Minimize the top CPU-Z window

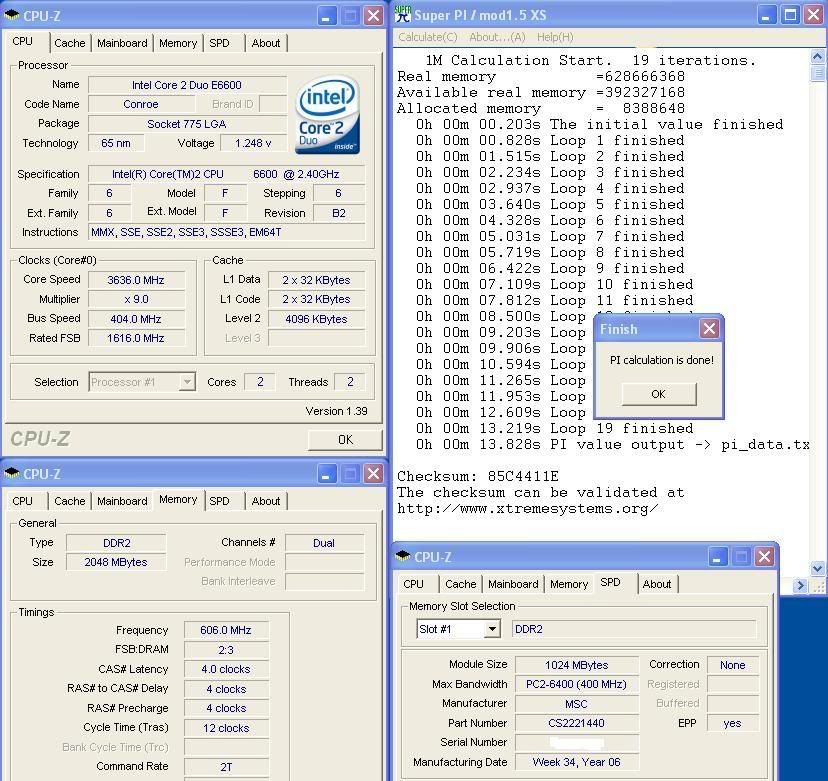[x=326, y=16]
